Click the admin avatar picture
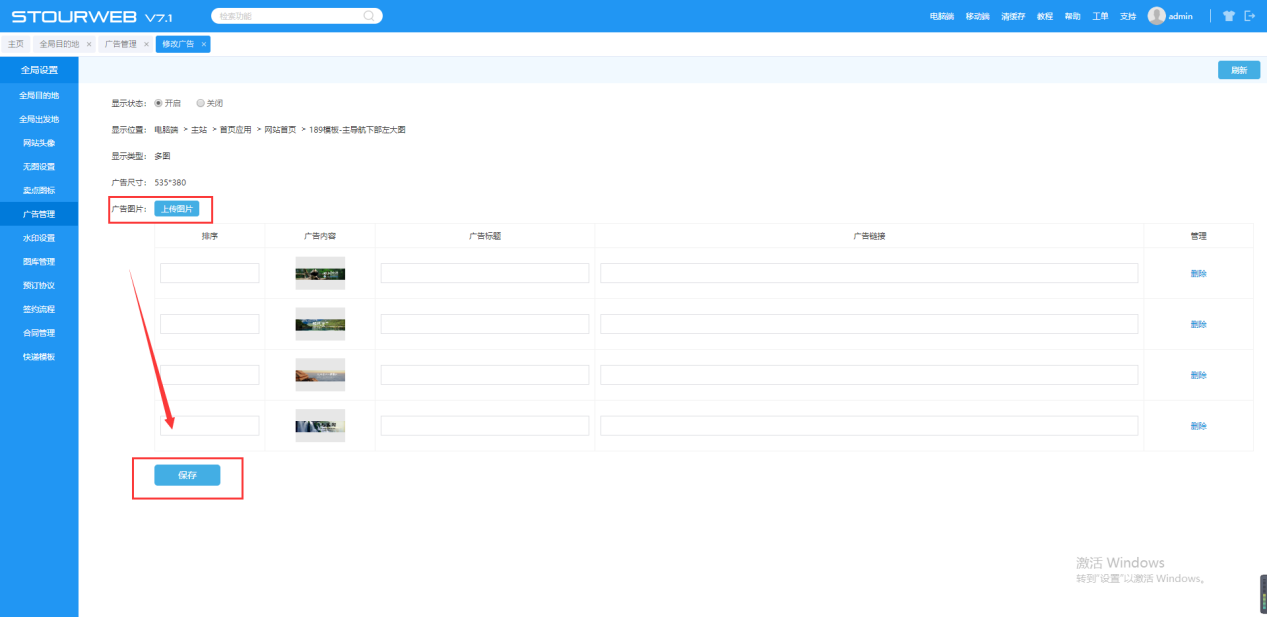The height and width of the screenshot is (617, 1267). click(x=1156, y=16)
